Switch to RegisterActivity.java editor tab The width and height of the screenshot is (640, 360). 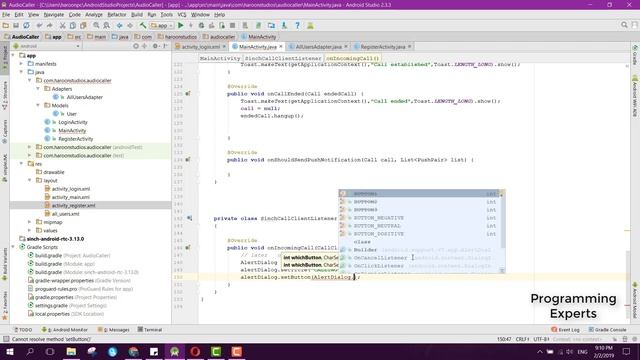click(x=382, y=47)
